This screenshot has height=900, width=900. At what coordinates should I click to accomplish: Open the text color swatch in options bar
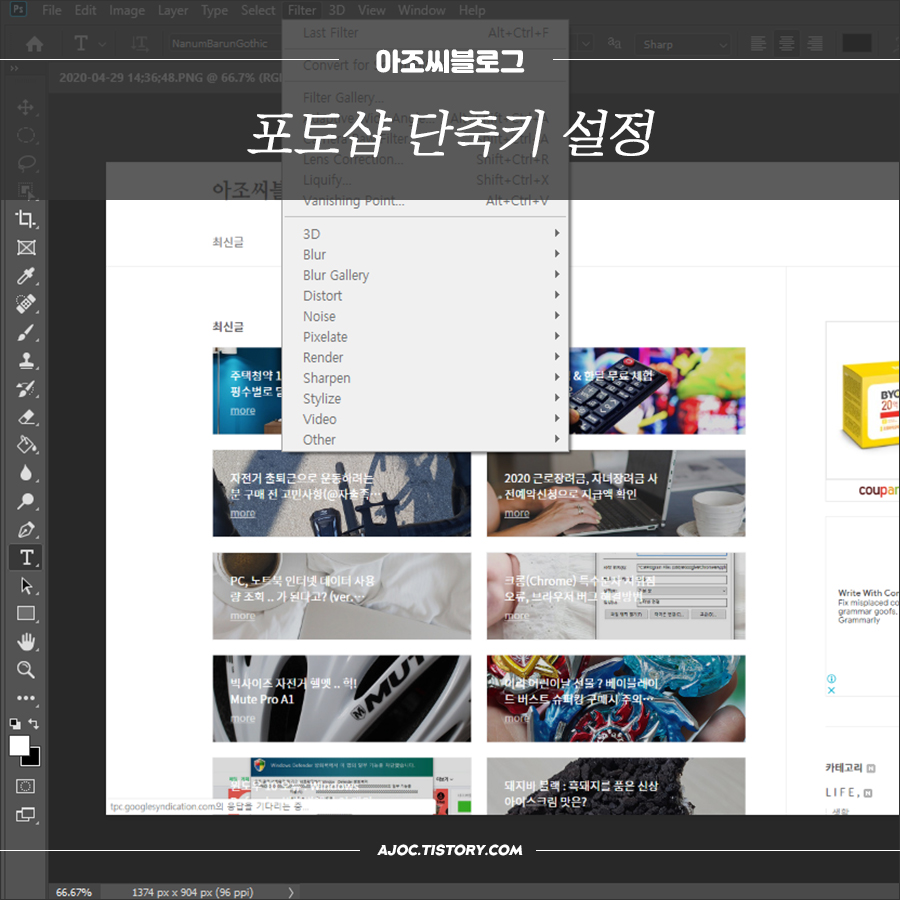856,44
